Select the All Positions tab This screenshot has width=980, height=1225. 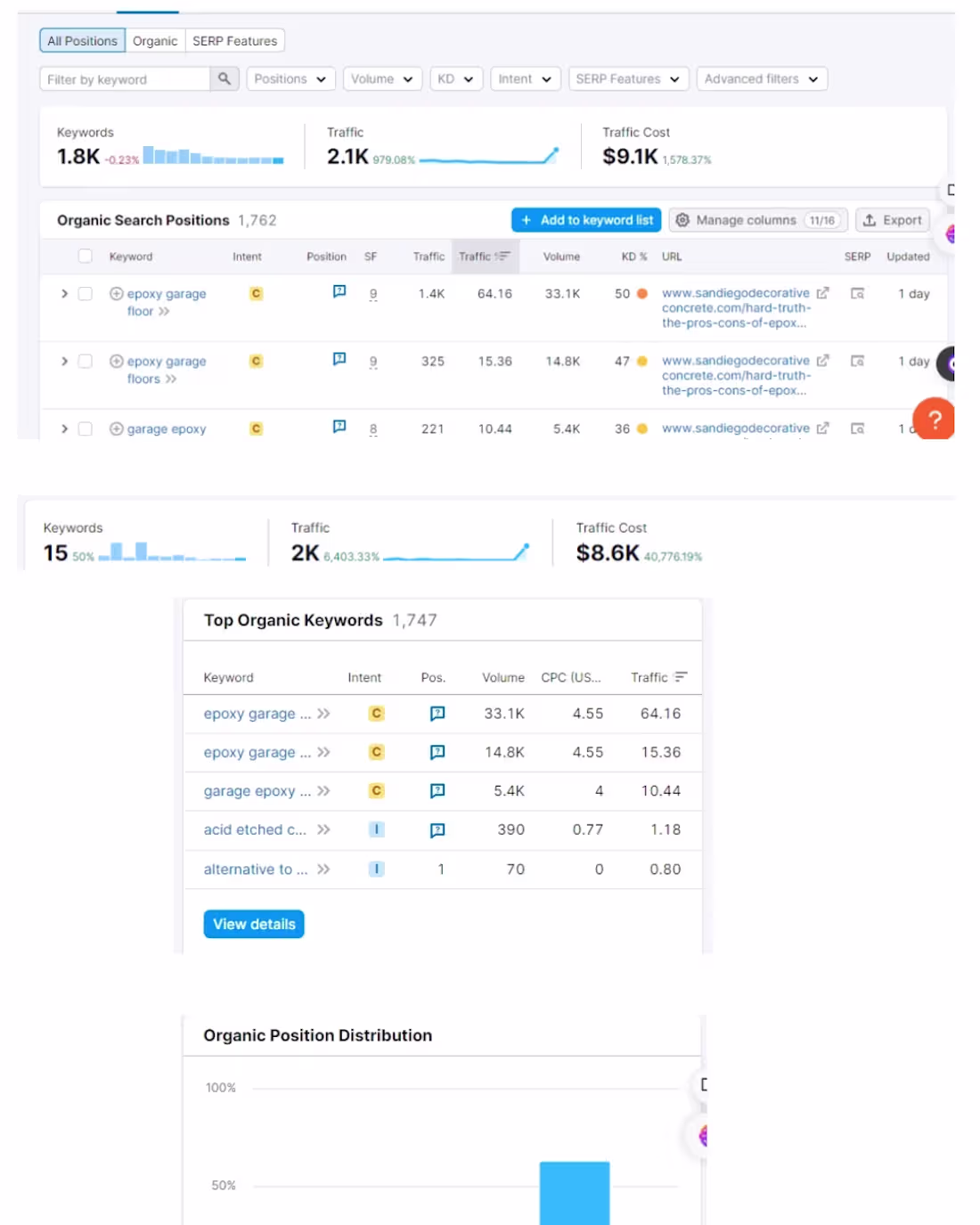click(82, 41)
